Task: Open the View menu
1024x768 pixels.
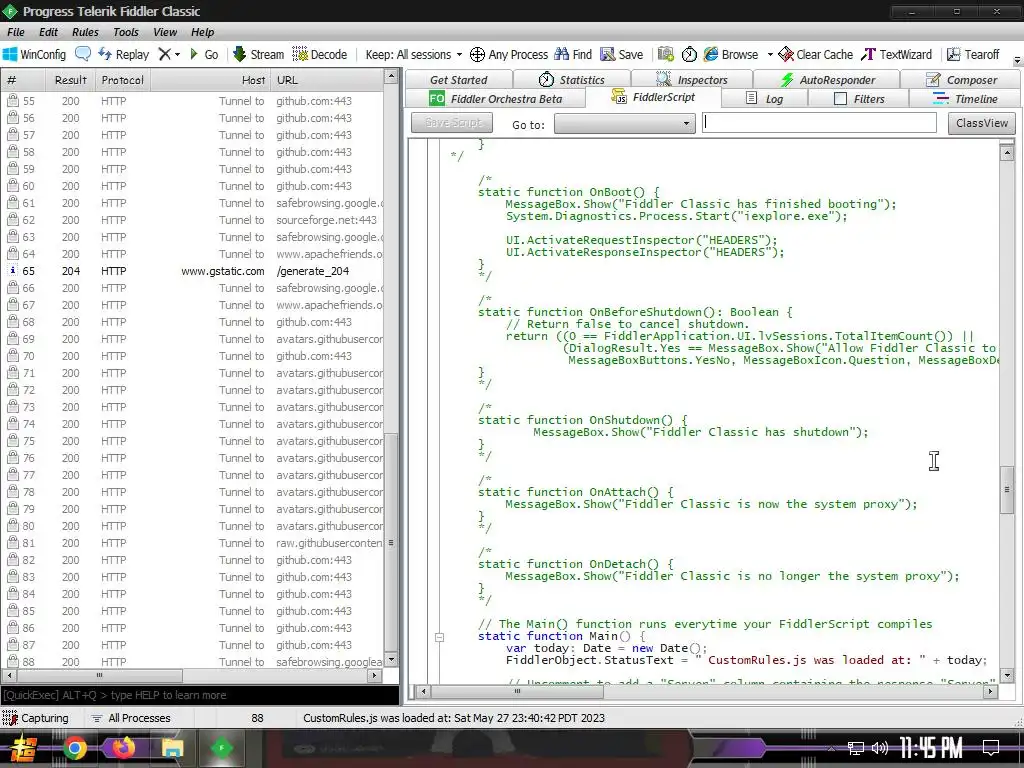Action: [165, 32]
